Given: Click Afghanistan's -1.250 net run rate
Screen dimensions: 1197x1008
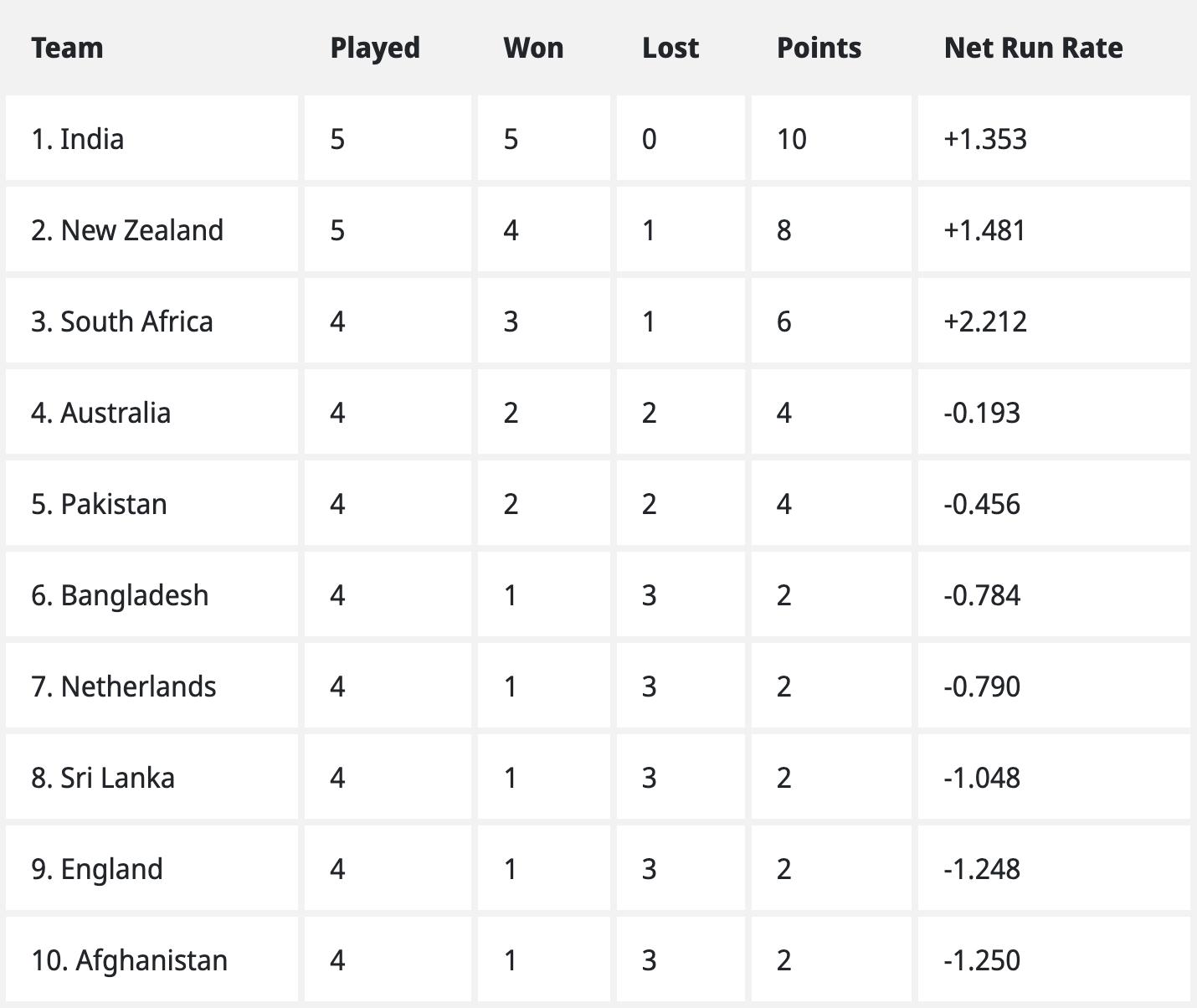Looking at the screenshot, I should pyautogui.click(x=982, y=960).
